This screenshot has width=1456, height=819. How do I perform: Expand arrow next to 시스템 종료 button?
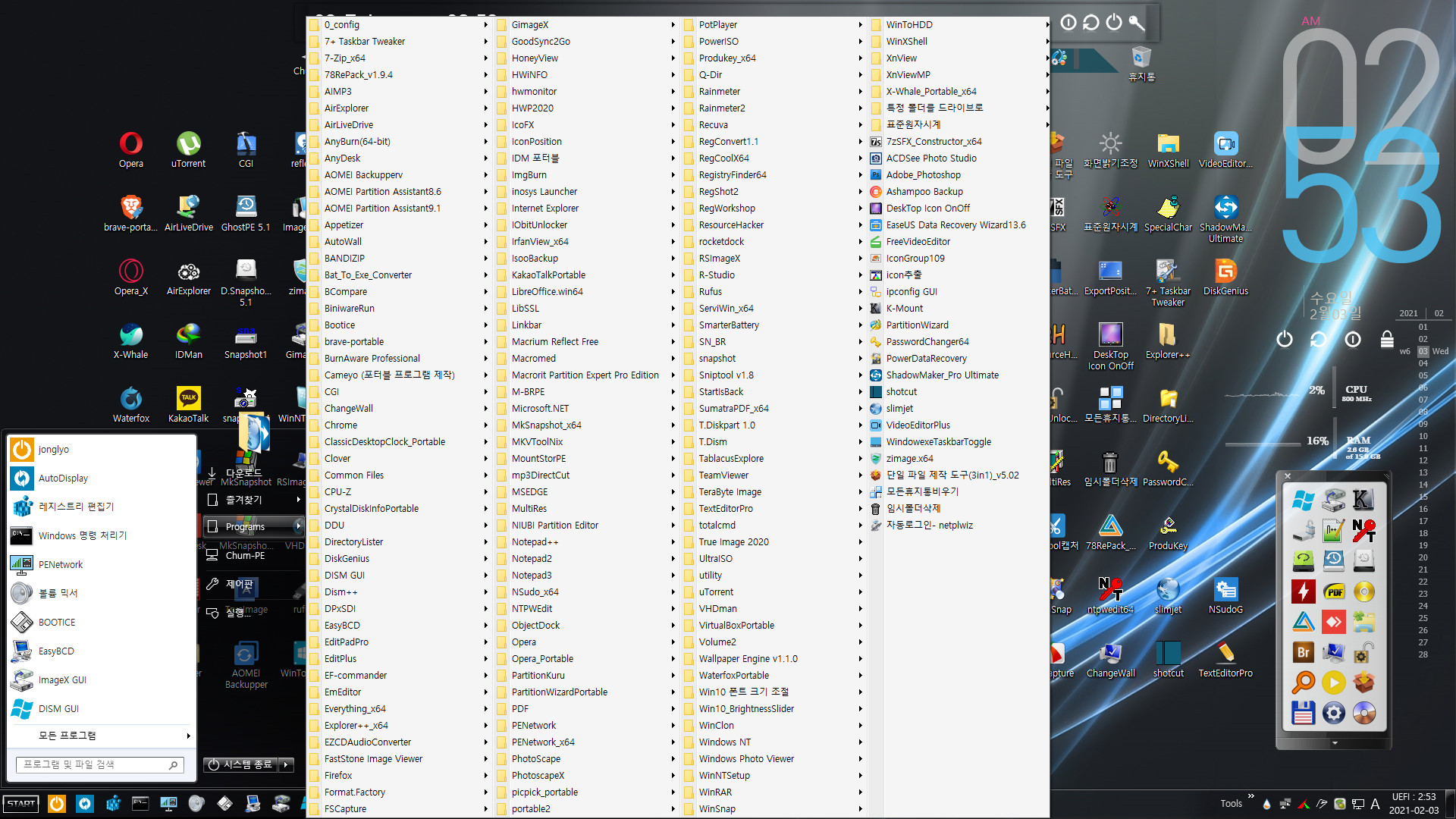coord(287,764)
